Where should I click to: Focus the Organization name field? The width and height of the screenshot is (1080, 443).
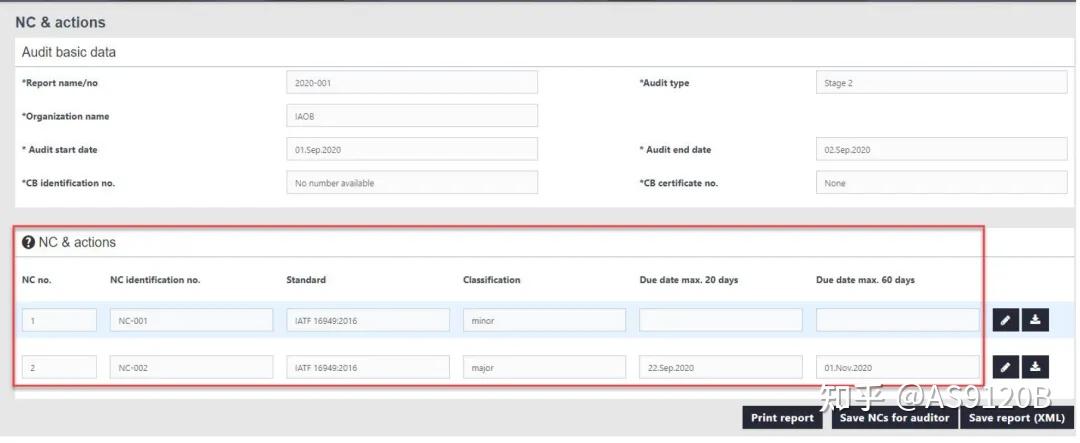[411, 116]
